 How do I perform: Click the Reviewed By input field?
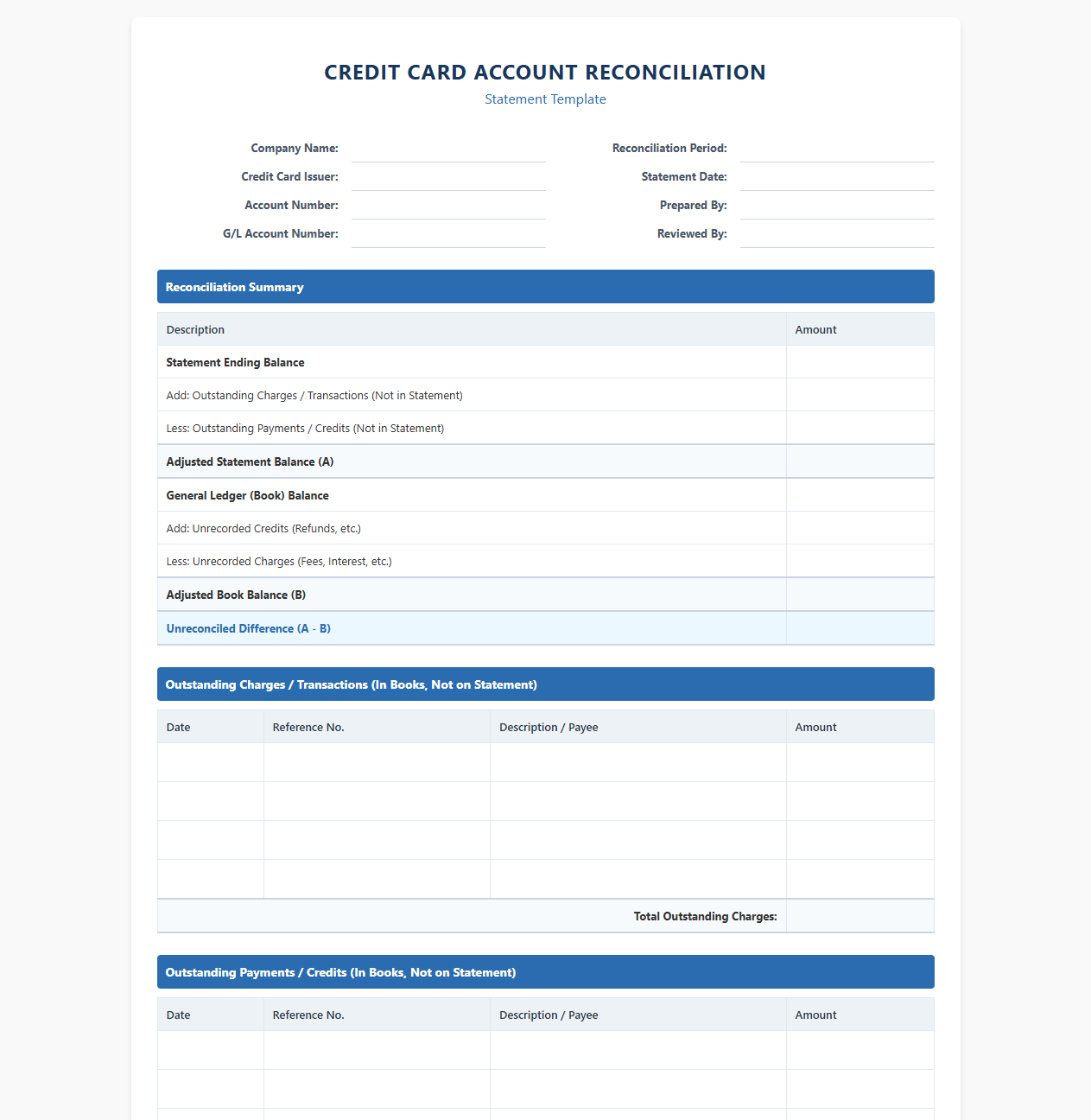[x=837, y=234]
